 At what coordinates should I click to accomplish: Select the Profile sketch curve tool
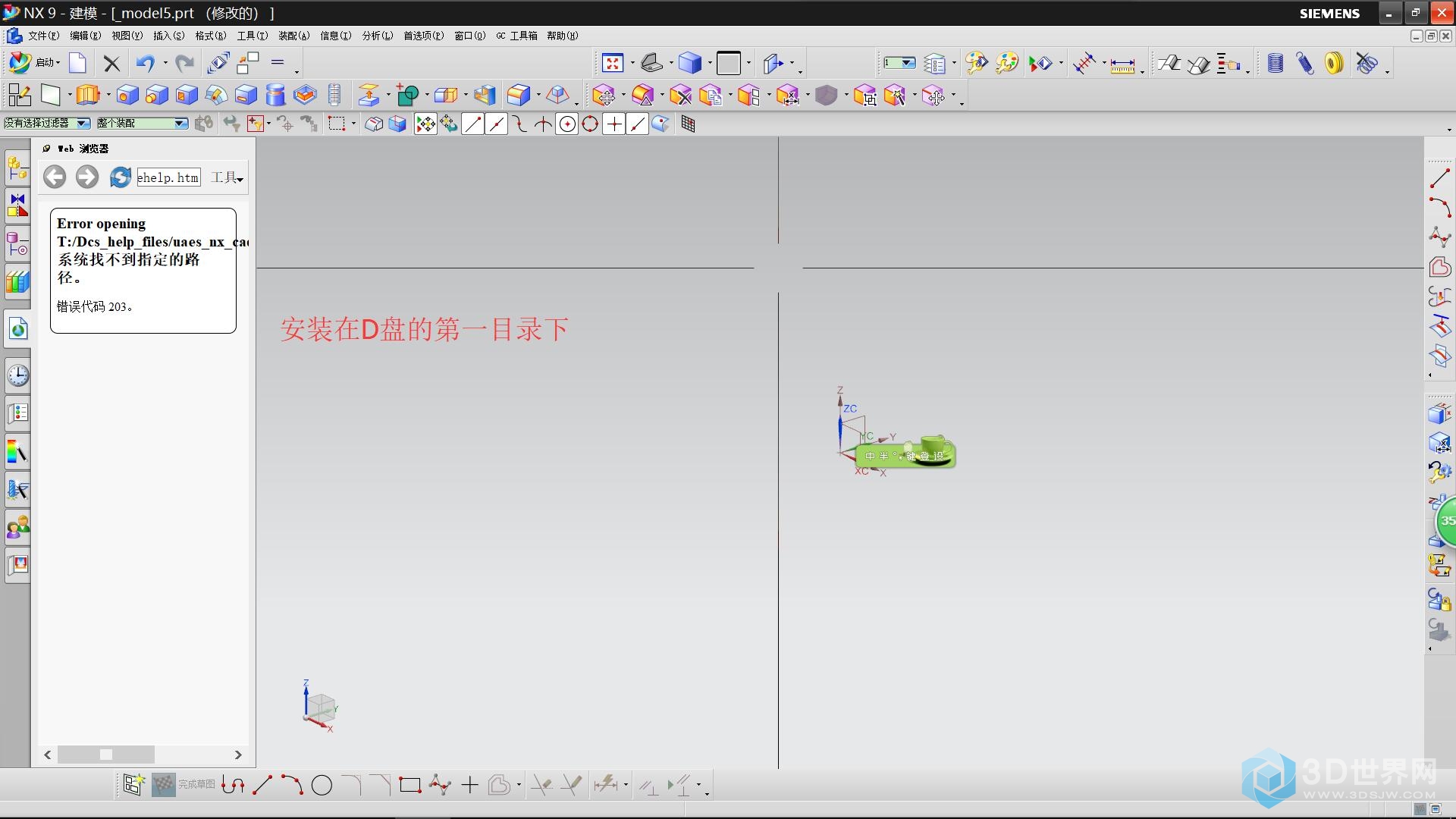coord(233,786)
